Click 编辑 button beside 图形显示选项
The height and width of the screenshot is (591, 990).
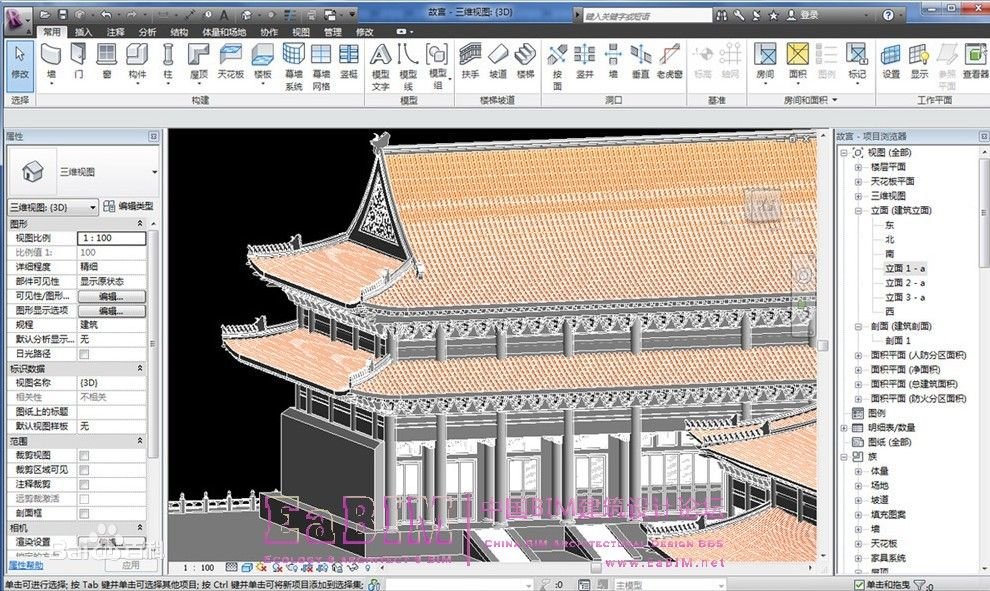pos(111,311)
